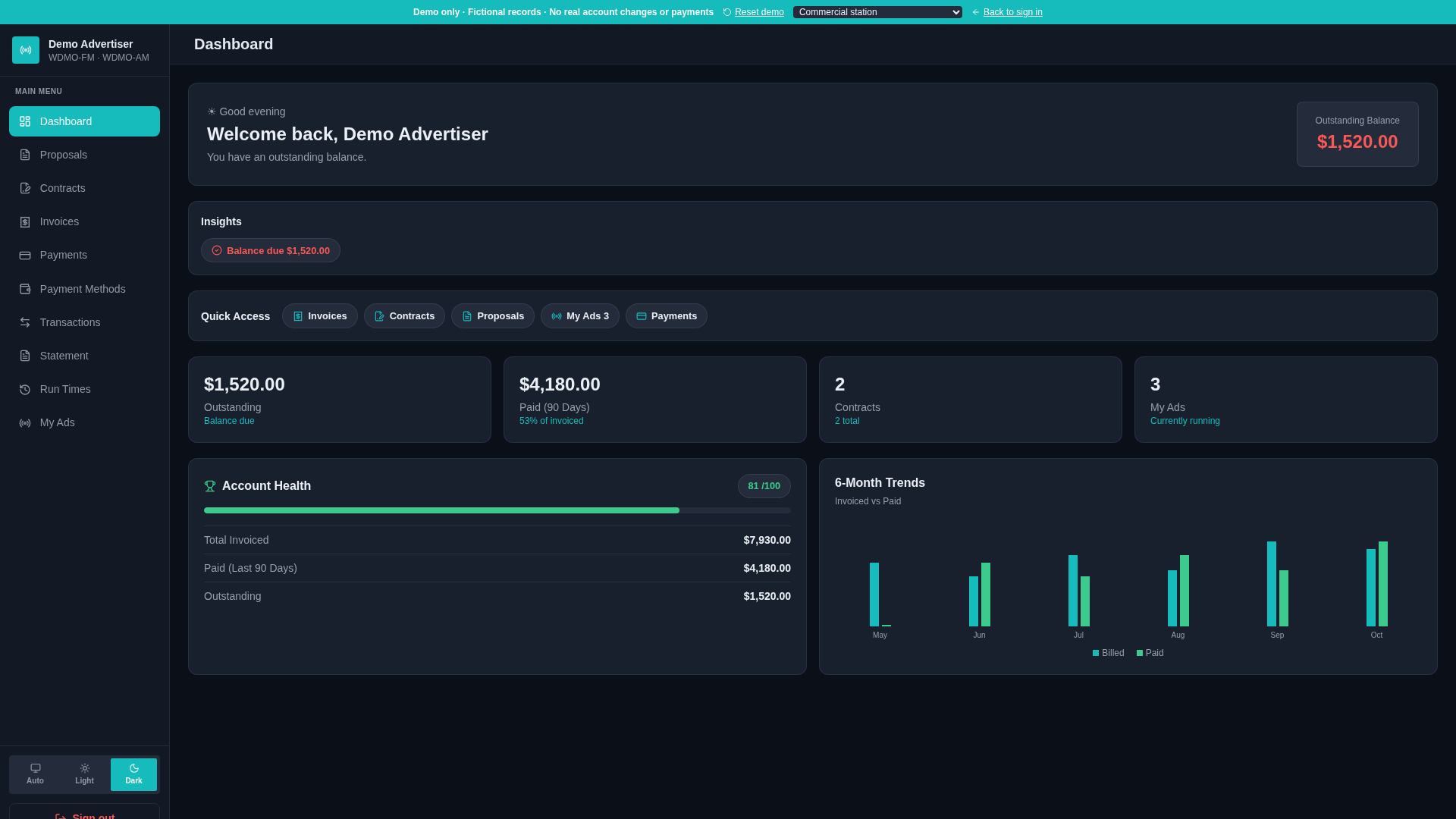
Task: Click the Dashboard grid icon in sidebar
Action: click(25, 121)
